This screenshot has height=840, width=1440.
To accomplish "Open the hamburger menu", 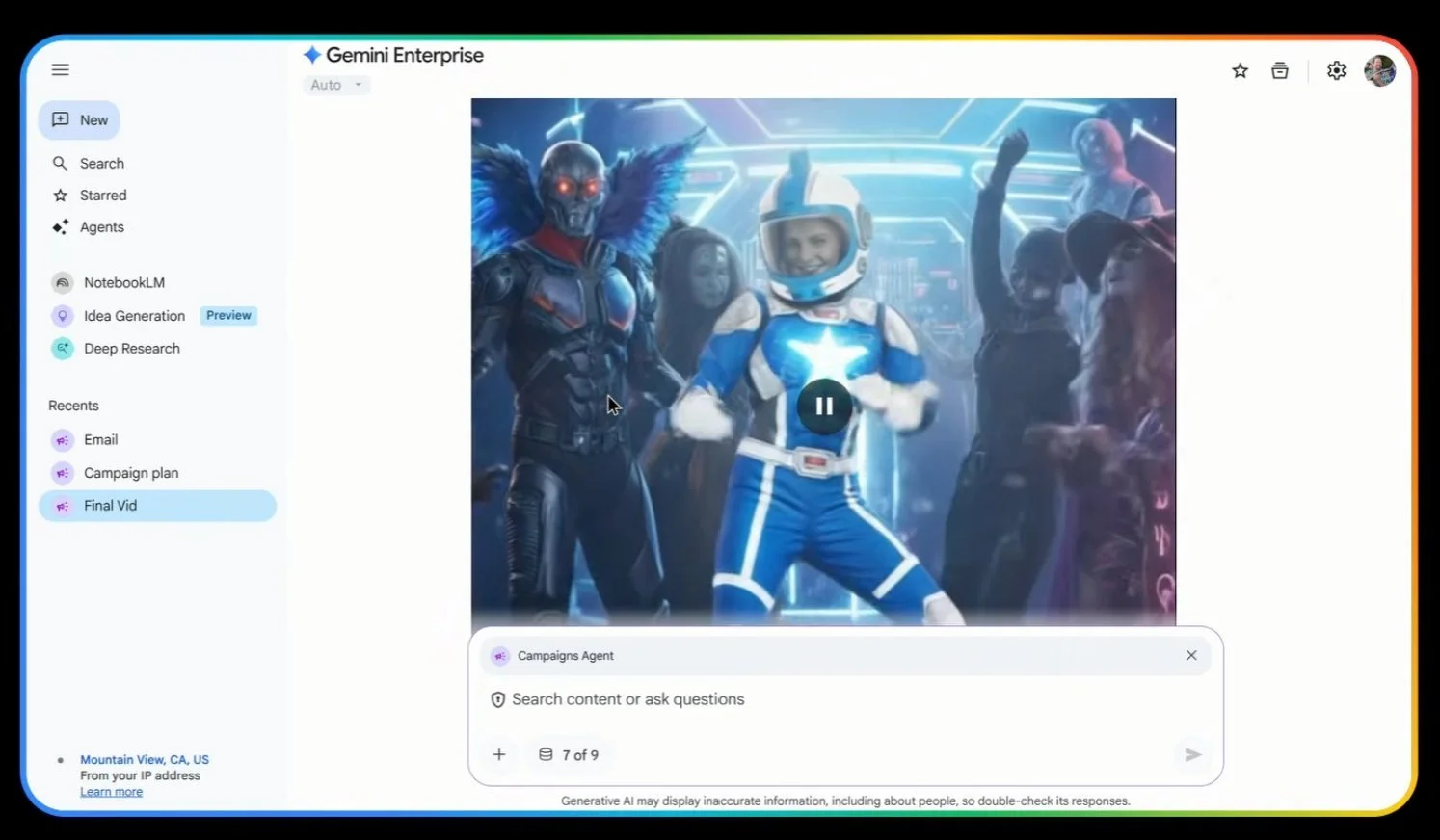I will [x=61, y=69].
